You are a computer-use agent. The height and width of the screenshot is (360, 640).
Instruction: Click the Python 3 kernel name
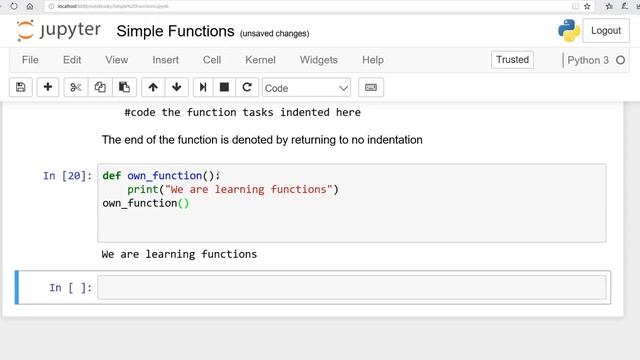tap(588, 60)
